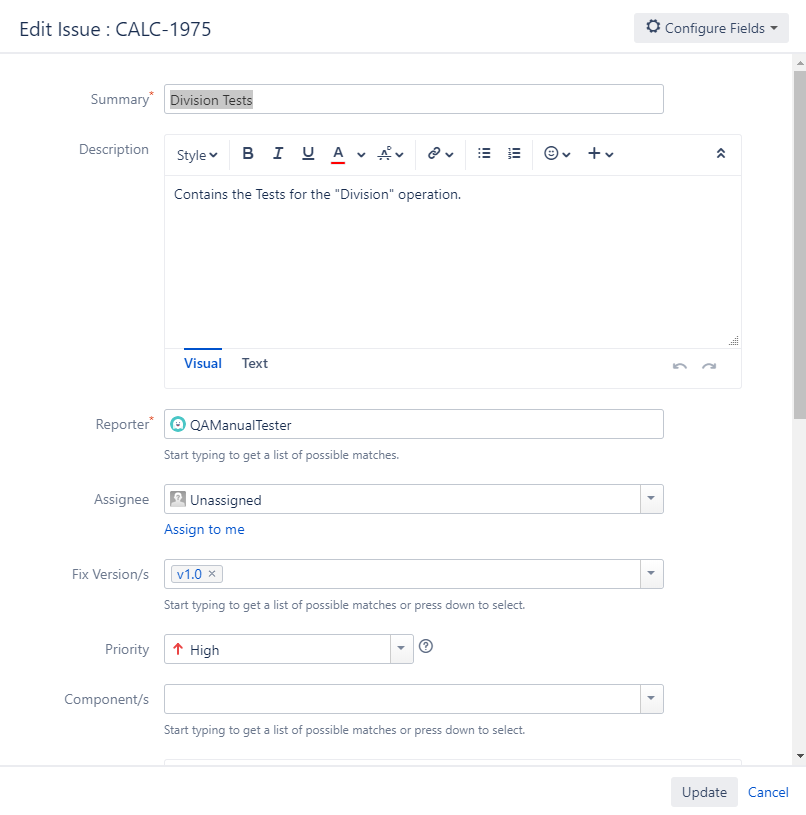Click into the Summary input field
Screen dimensions: 806x815
coord(414,99)
